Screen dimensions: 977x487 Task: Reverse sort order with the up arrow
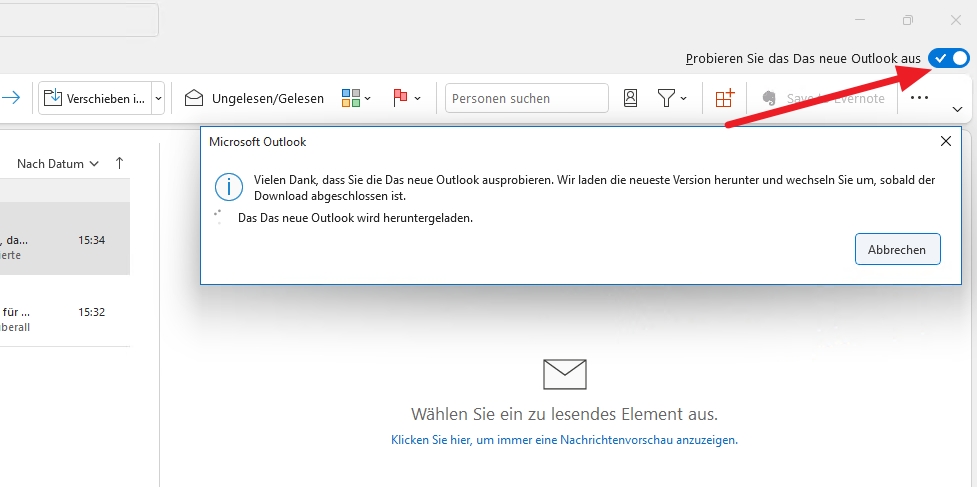(x=120, y=163)
